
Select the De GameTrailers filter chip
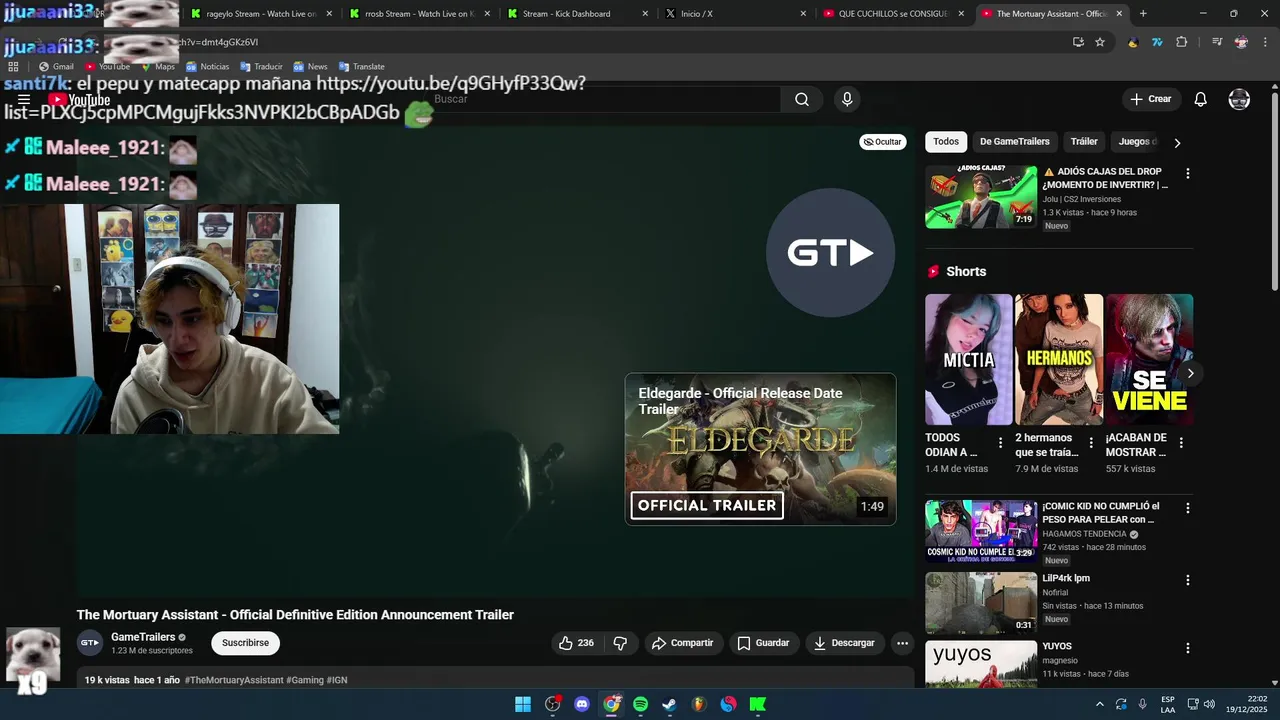(x=1015, y=142)
